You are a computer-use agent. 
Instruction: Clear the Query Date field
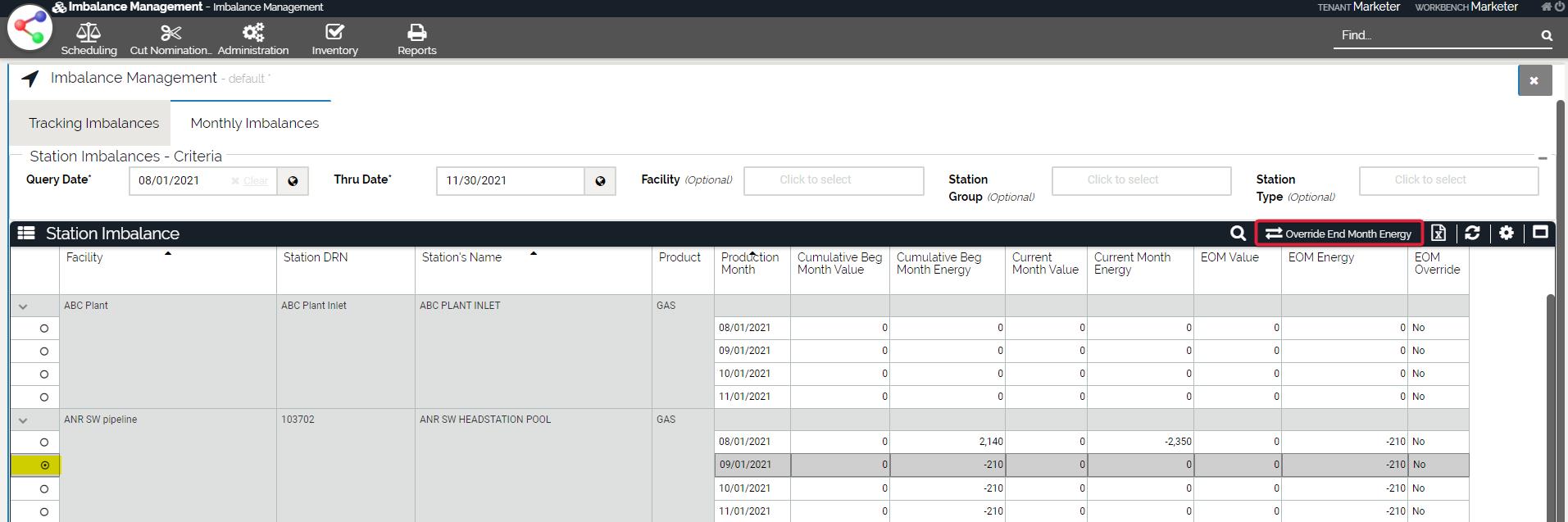tap(254, 181)
